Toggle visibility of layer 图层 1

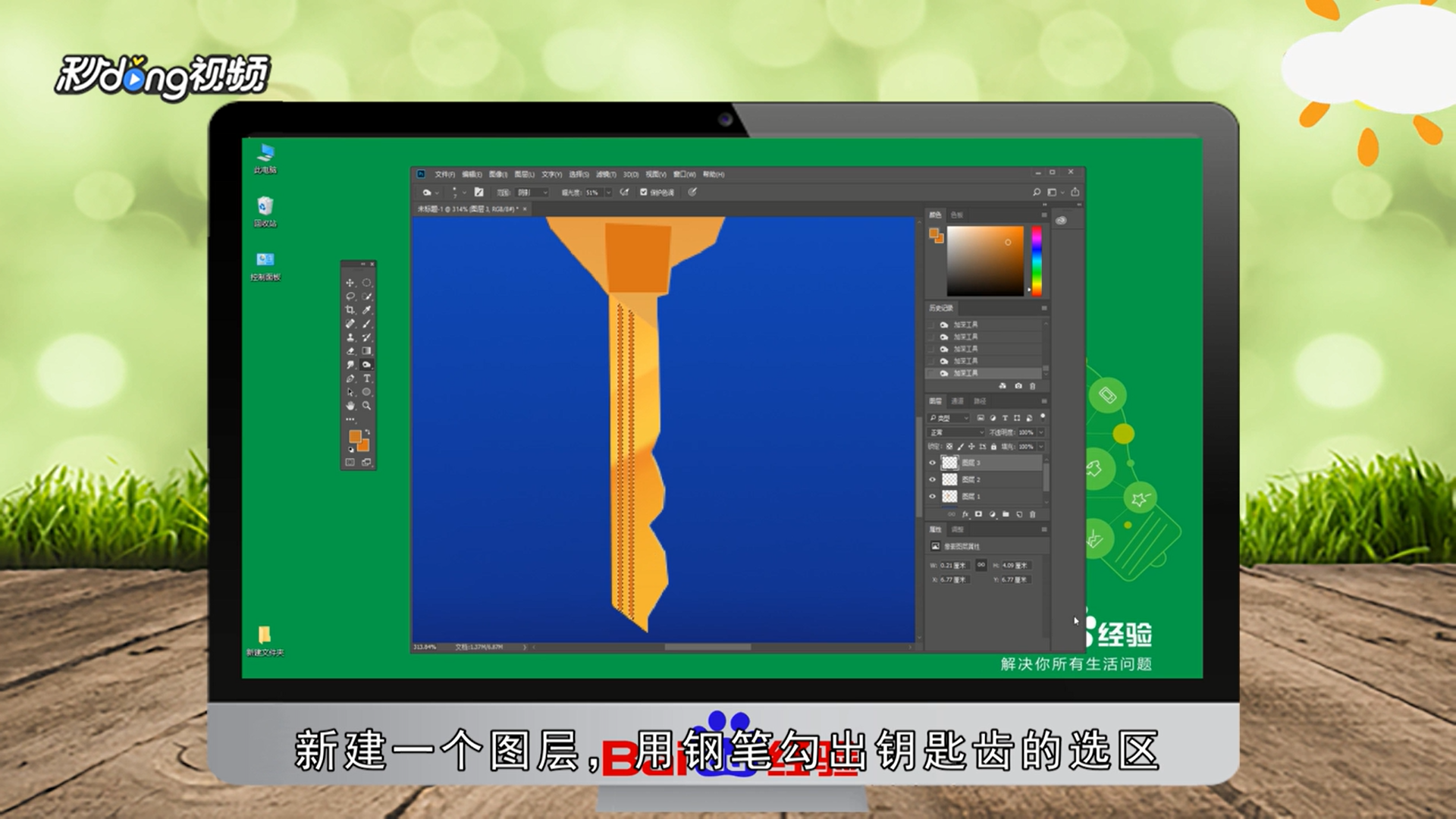(933, 497)
